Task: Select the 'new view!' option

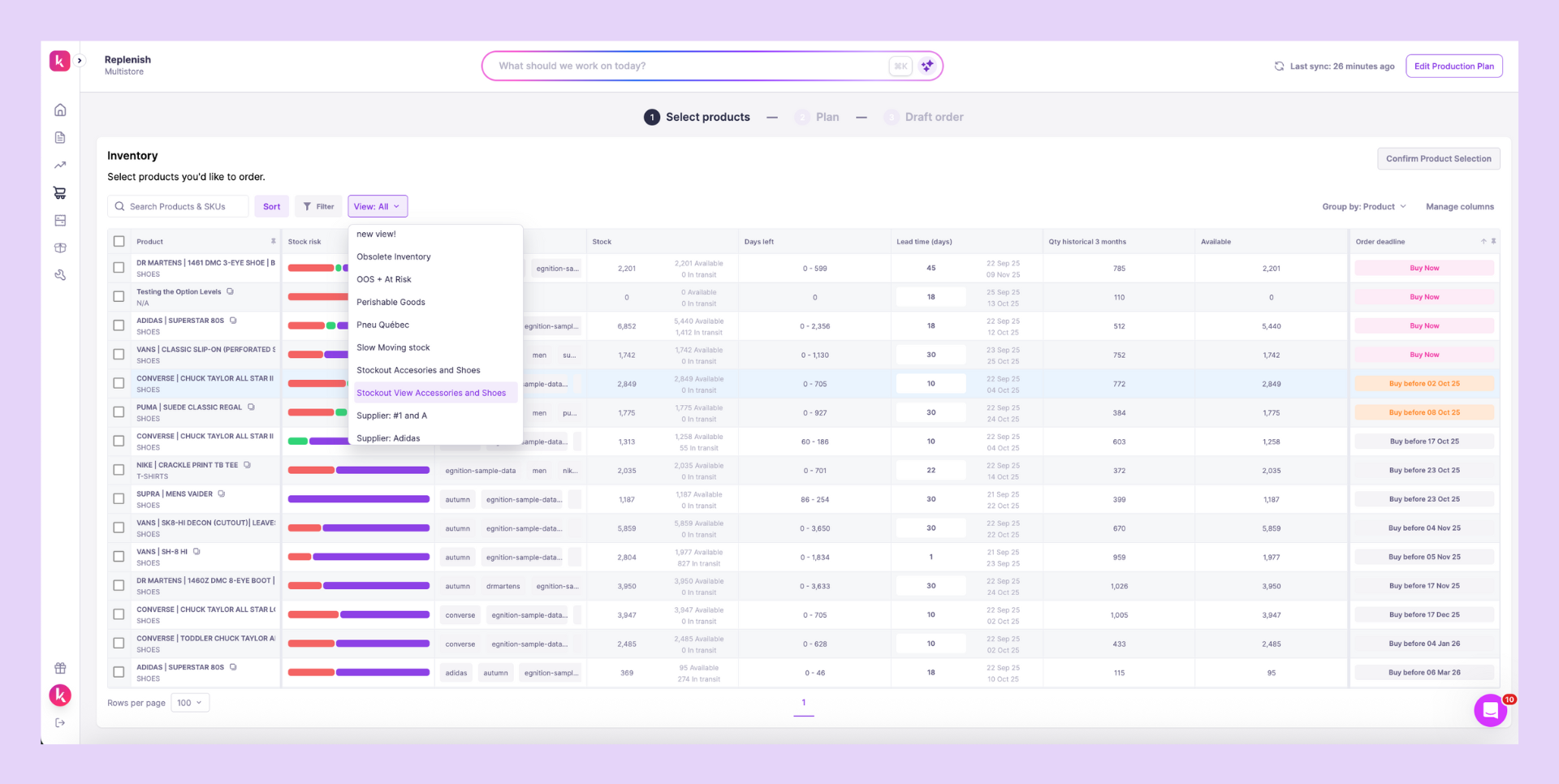Action: click(436, 234)
